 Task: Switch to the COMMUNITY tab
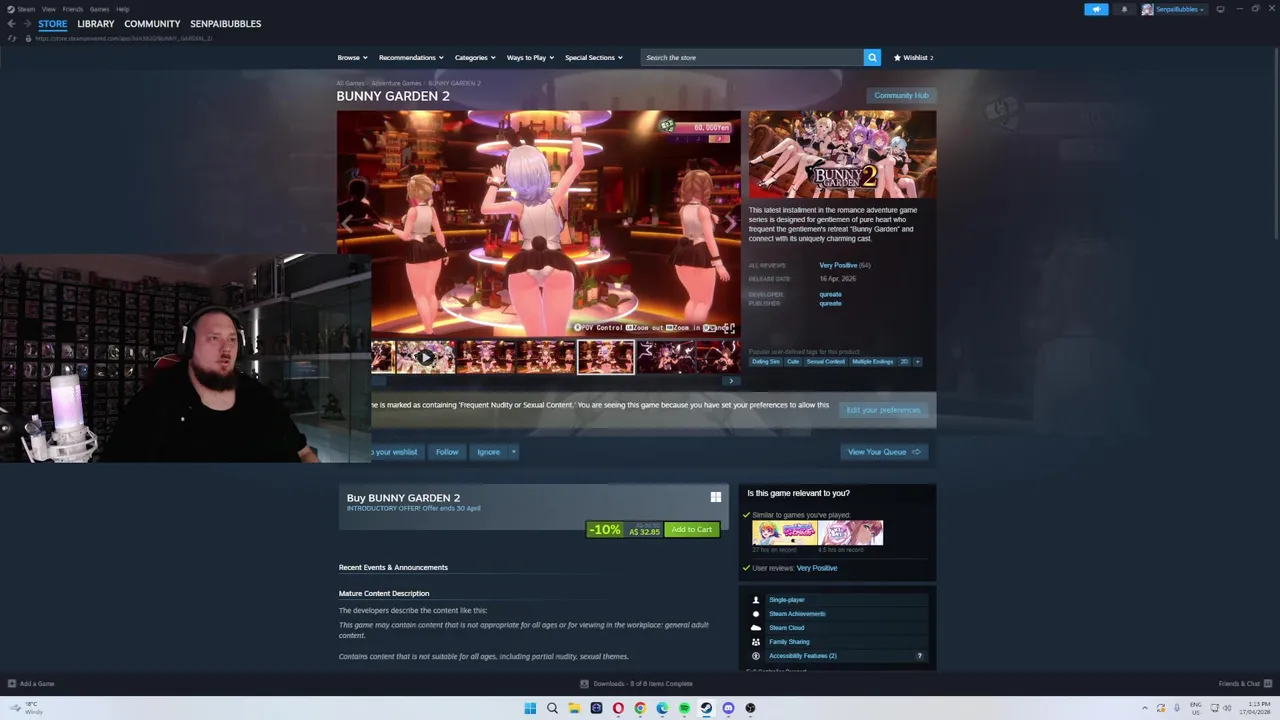coord(152,24)
